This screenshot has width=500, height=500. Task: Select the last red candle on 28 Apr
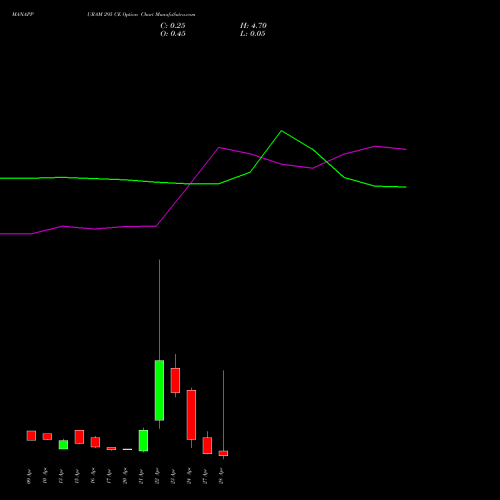(x=223, y=453)
